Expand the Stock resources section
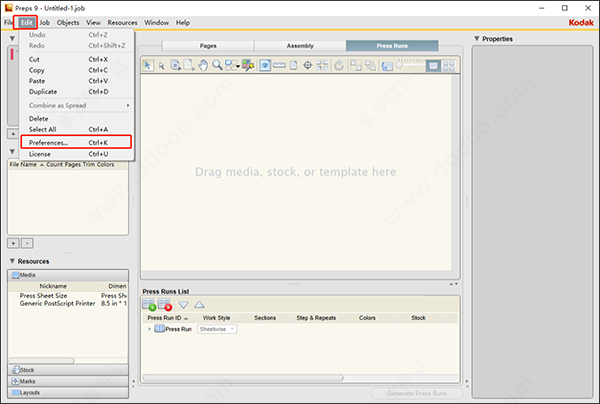600x404 pixels. click(x=68, y=370)
